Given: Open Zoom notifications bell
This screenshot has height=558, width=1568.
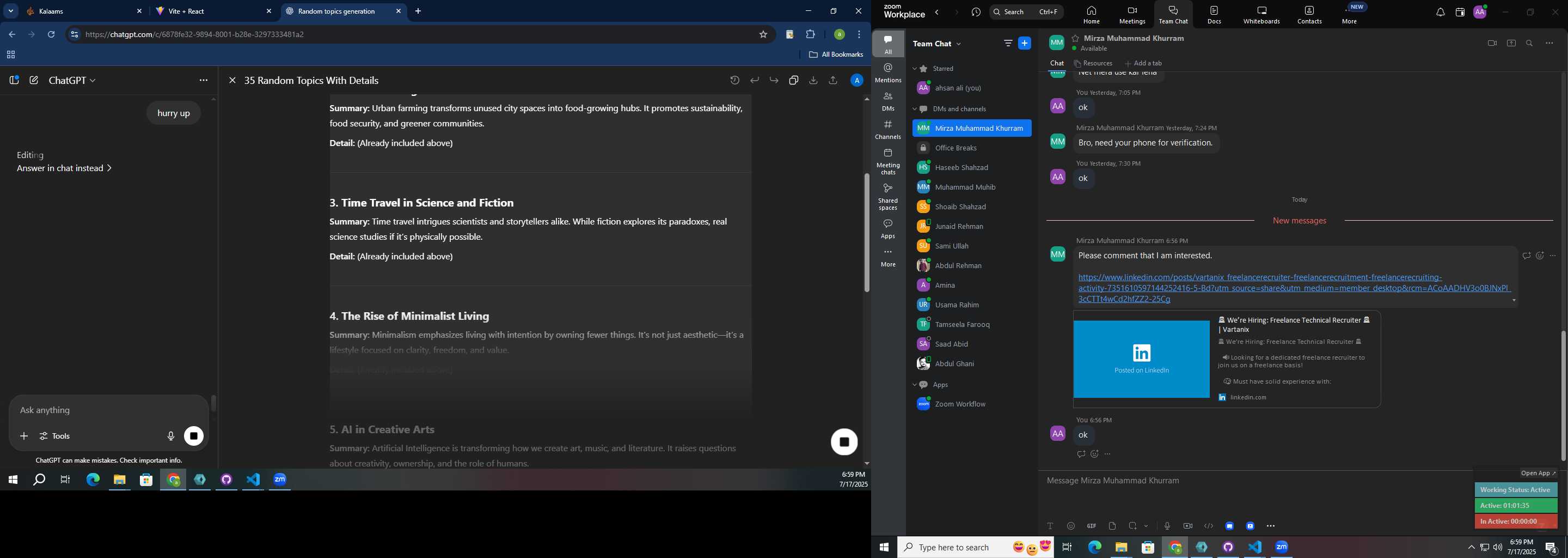Looking at the screenshot, I should [x=1440, y=12].
